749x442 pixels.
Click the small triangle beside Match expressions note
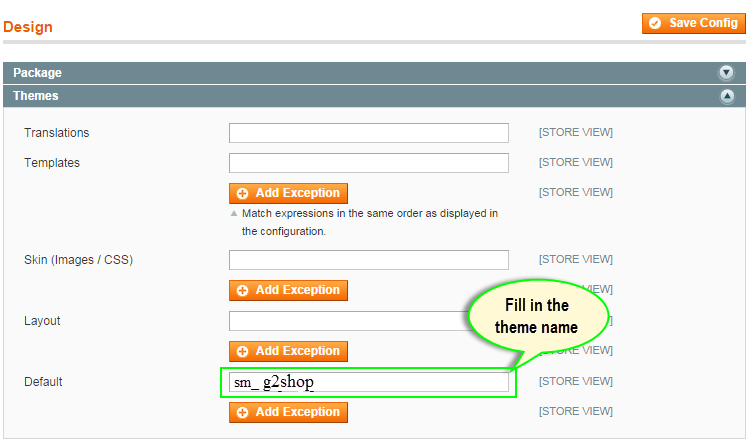tap(234, 214)
